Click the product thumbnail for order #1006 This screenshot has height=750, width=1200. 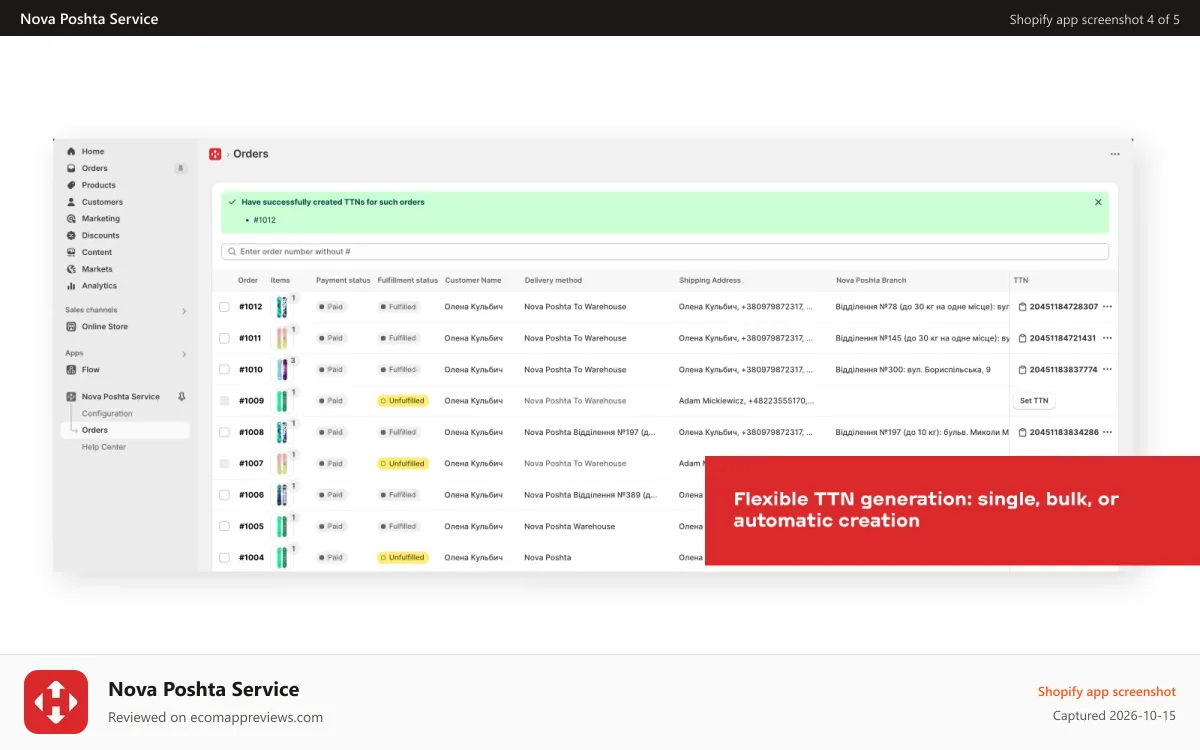coord(282,495)
